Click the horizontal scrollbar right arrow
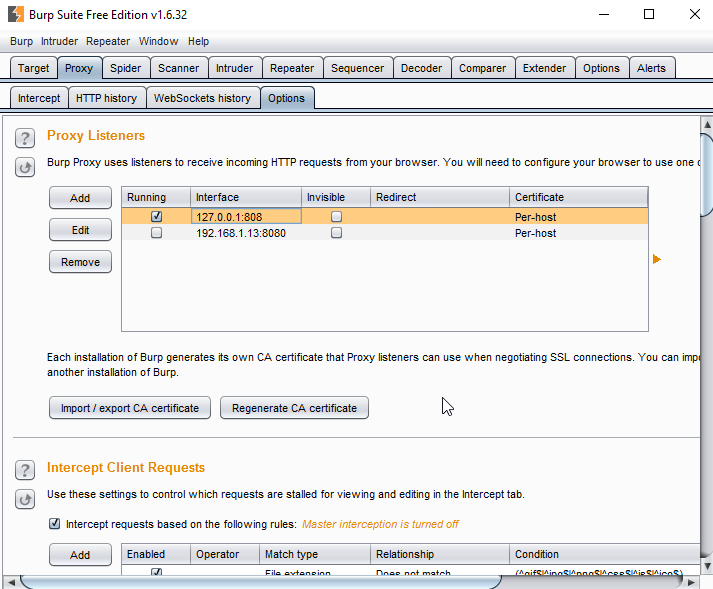The width and height of the screenshot is (713, 589). pyautogui.click(x=691, y=582)
